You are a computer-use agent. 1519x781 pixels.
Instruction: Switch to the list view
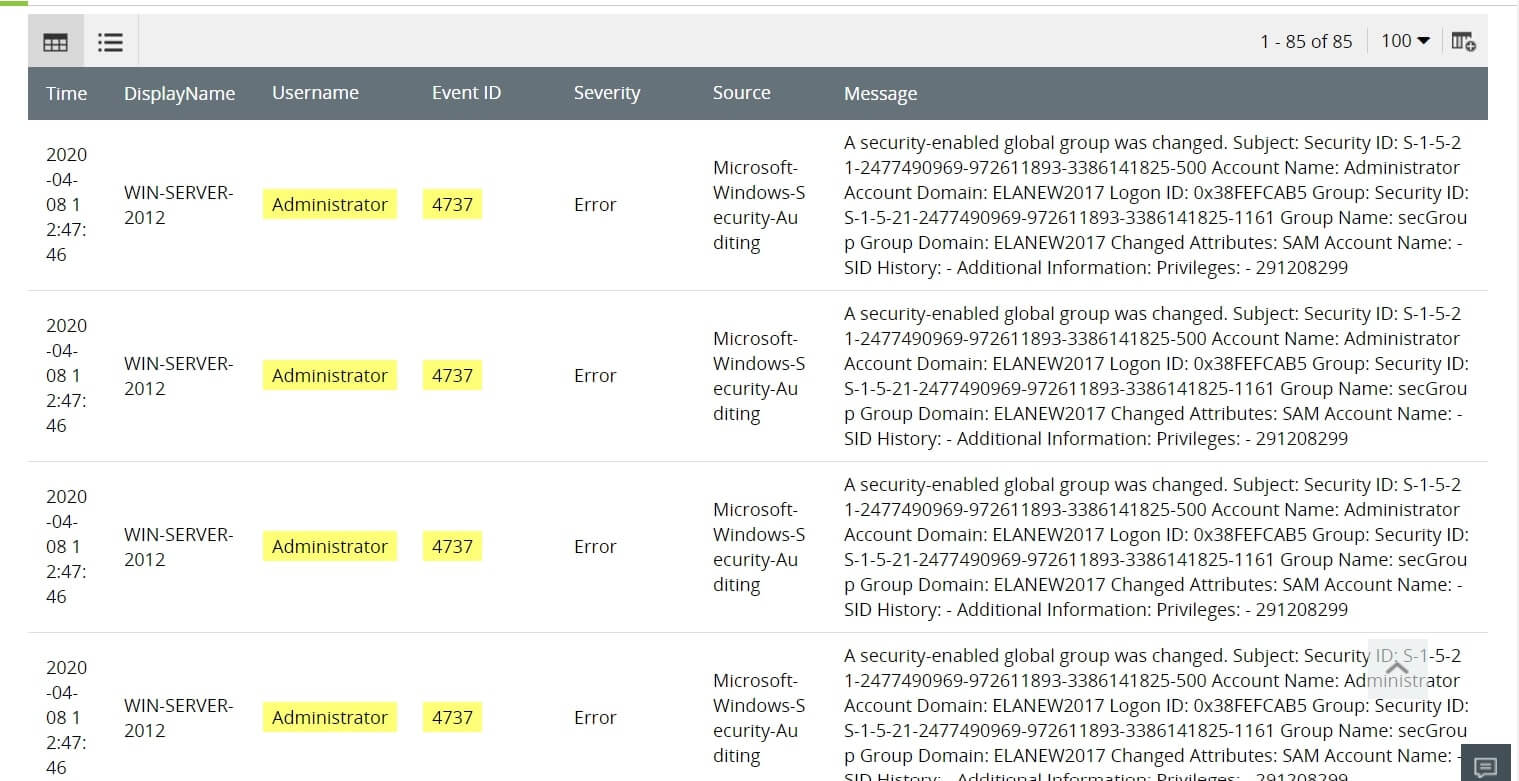click(110, 42)
